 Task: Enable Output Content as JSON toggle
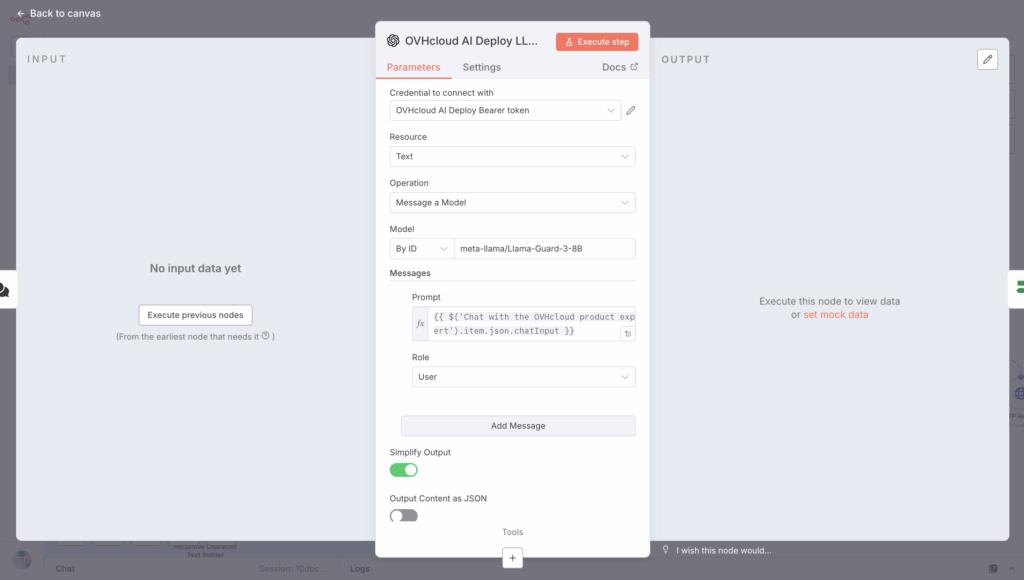click(403, 516)
